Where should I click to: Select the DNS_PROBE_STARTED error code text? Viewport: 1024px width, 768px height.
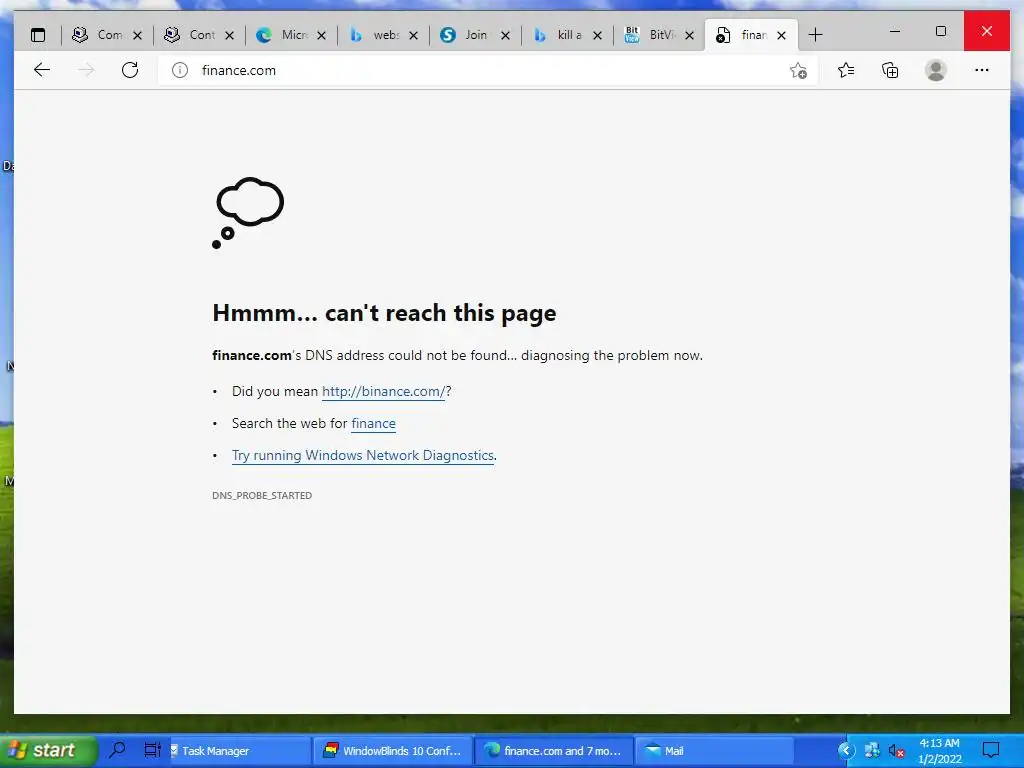tap(262, 495)
